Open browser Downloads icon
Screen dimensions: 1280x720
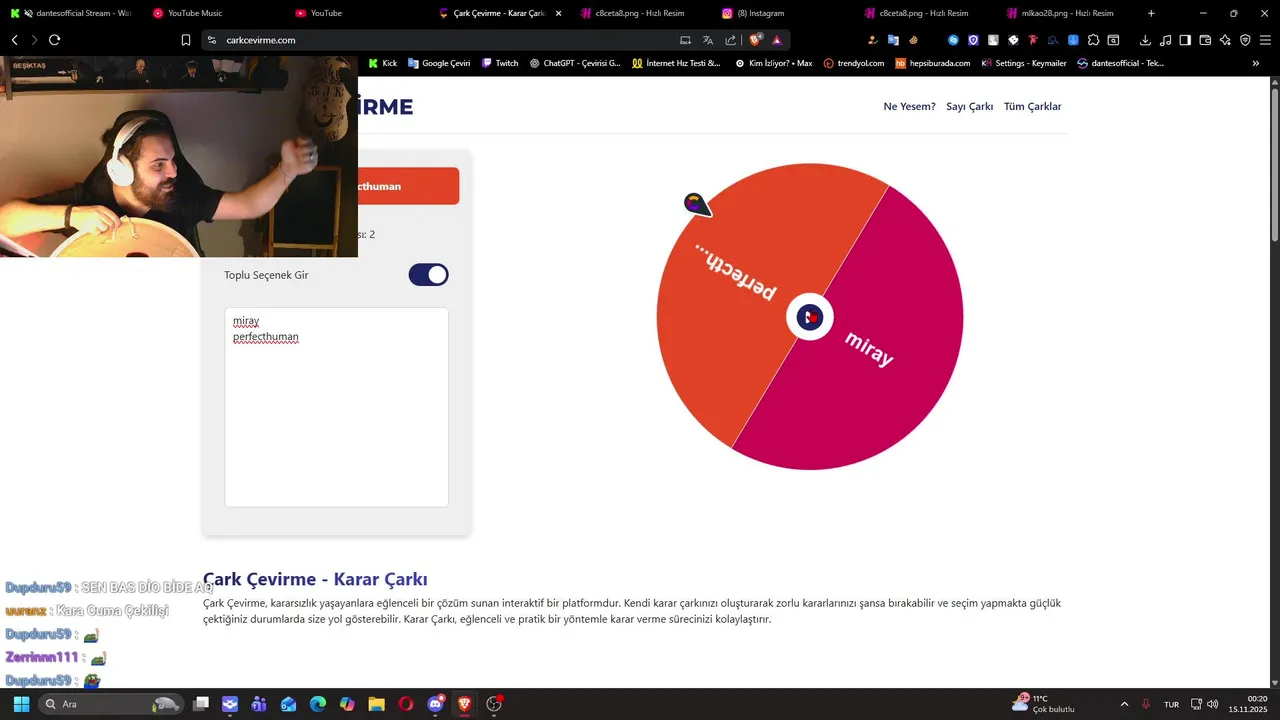point(1145,40)
